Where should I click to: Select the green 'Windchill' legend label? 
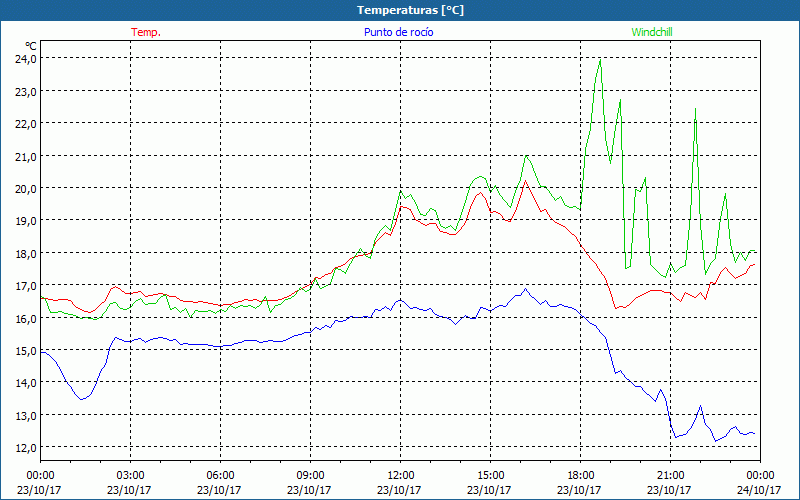652,32
